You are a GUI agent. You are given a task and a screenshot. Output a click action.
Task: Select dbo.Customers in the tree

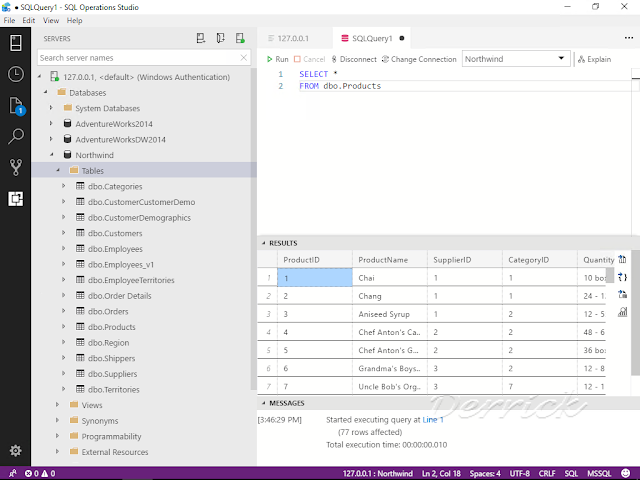click(x=115, y=233)
